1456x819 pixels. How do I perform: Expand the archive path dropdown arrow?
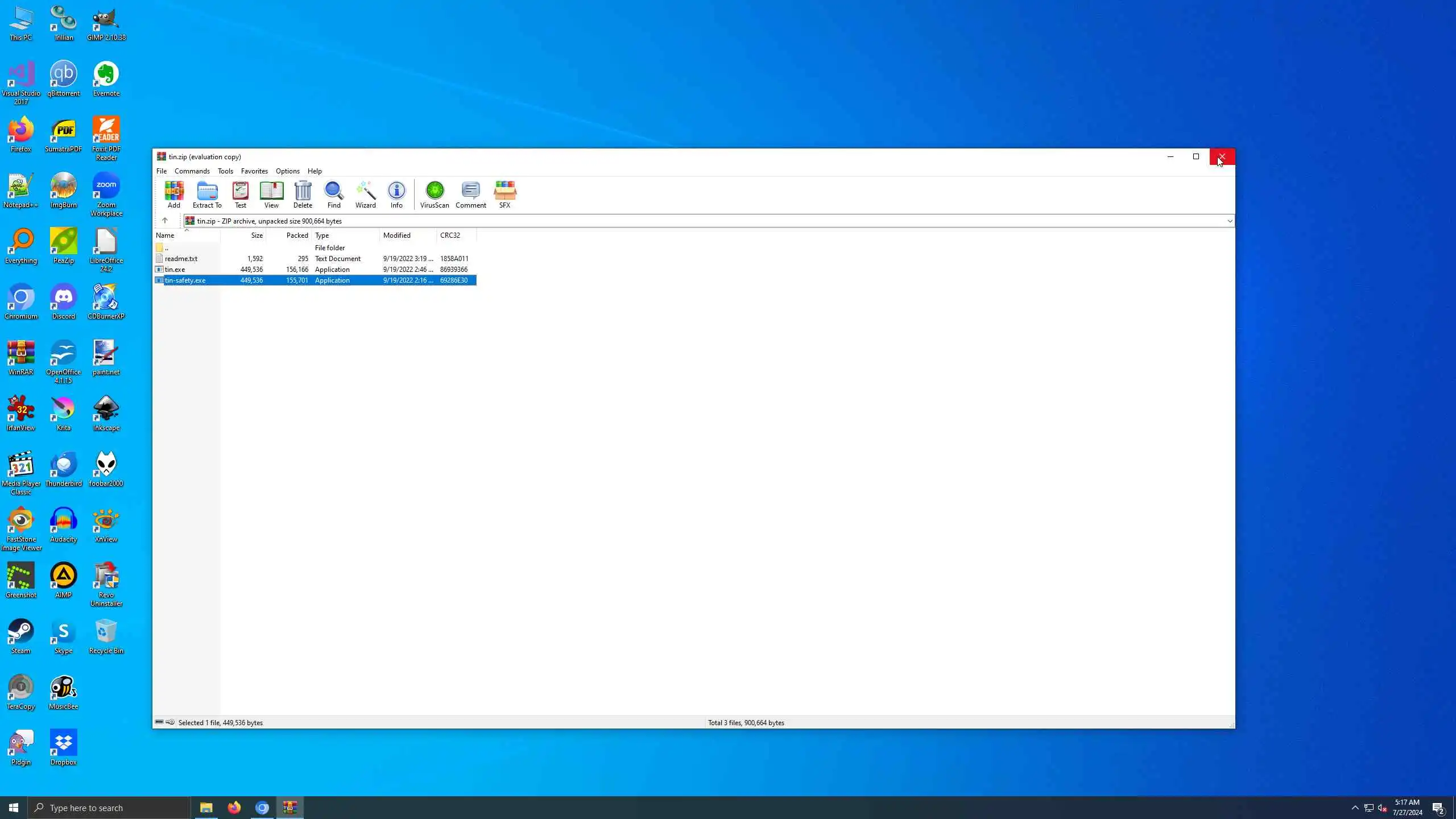(1229, 221)
